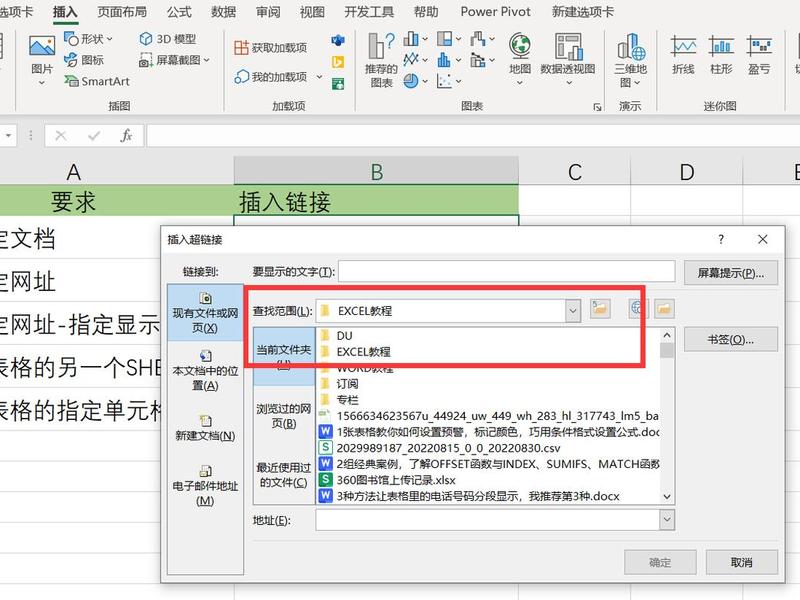Screen dimensions: 800x600
Task: Open 我的加载项 add-ins list
Action: click(278, 77)
